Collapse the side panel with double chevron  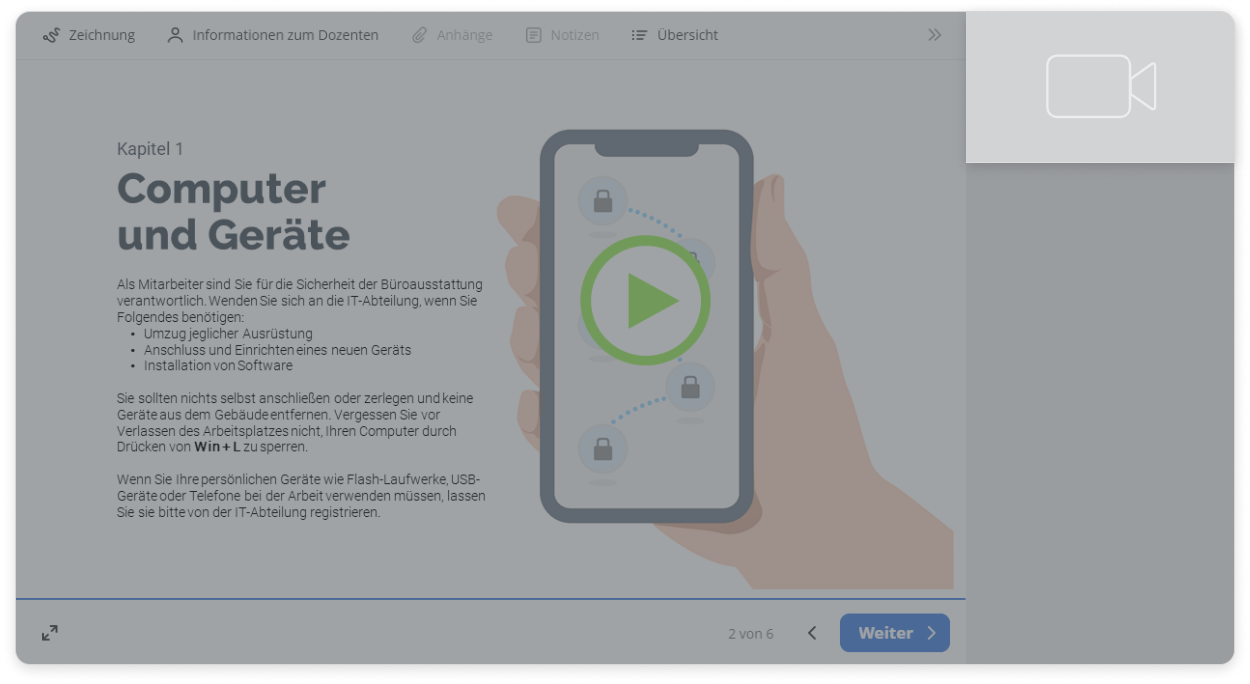(x=934, y=35)
